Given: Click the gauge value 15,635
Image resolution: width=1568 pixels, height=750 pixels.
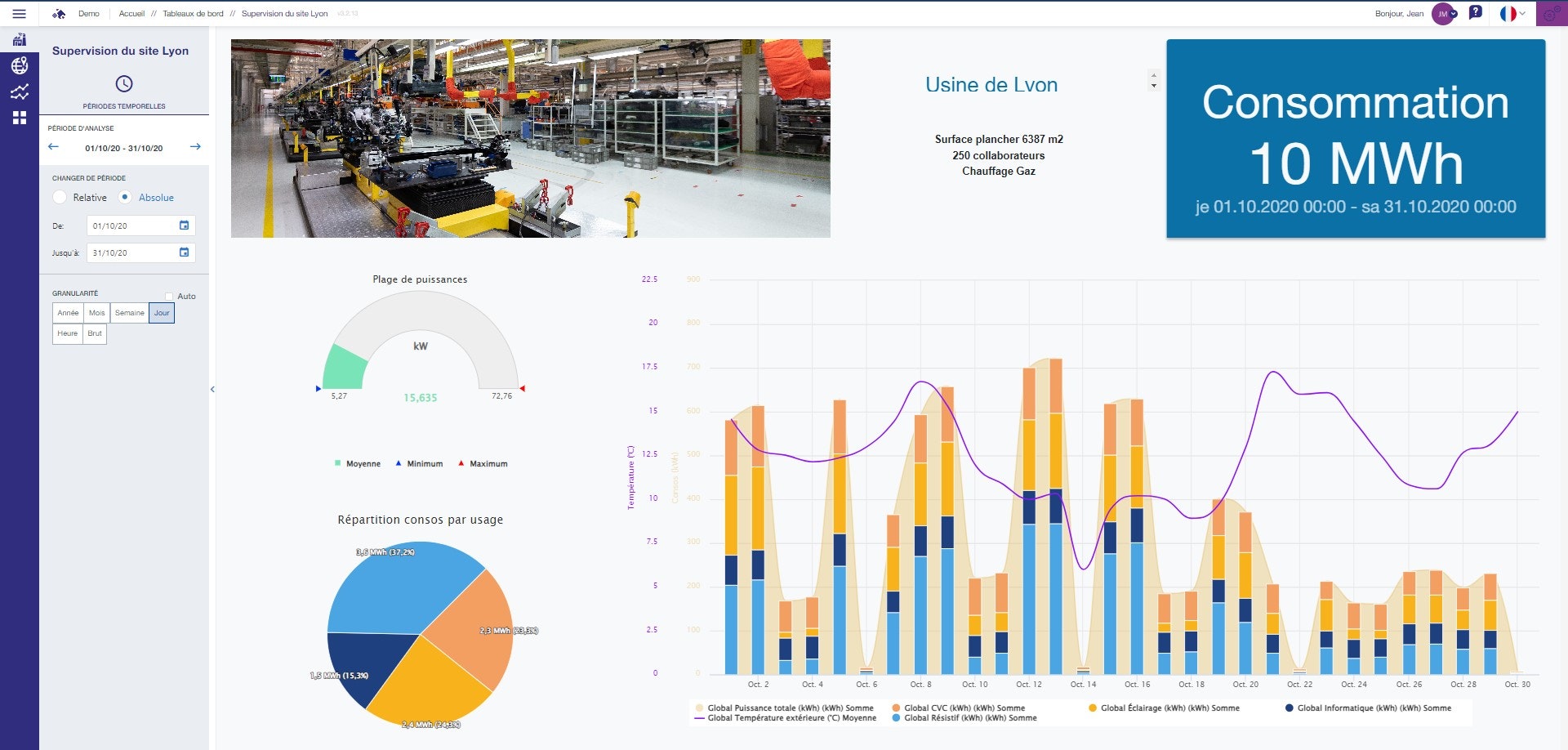Looking at the screenshot, I should pyautogui.click(x=421, y=398).
